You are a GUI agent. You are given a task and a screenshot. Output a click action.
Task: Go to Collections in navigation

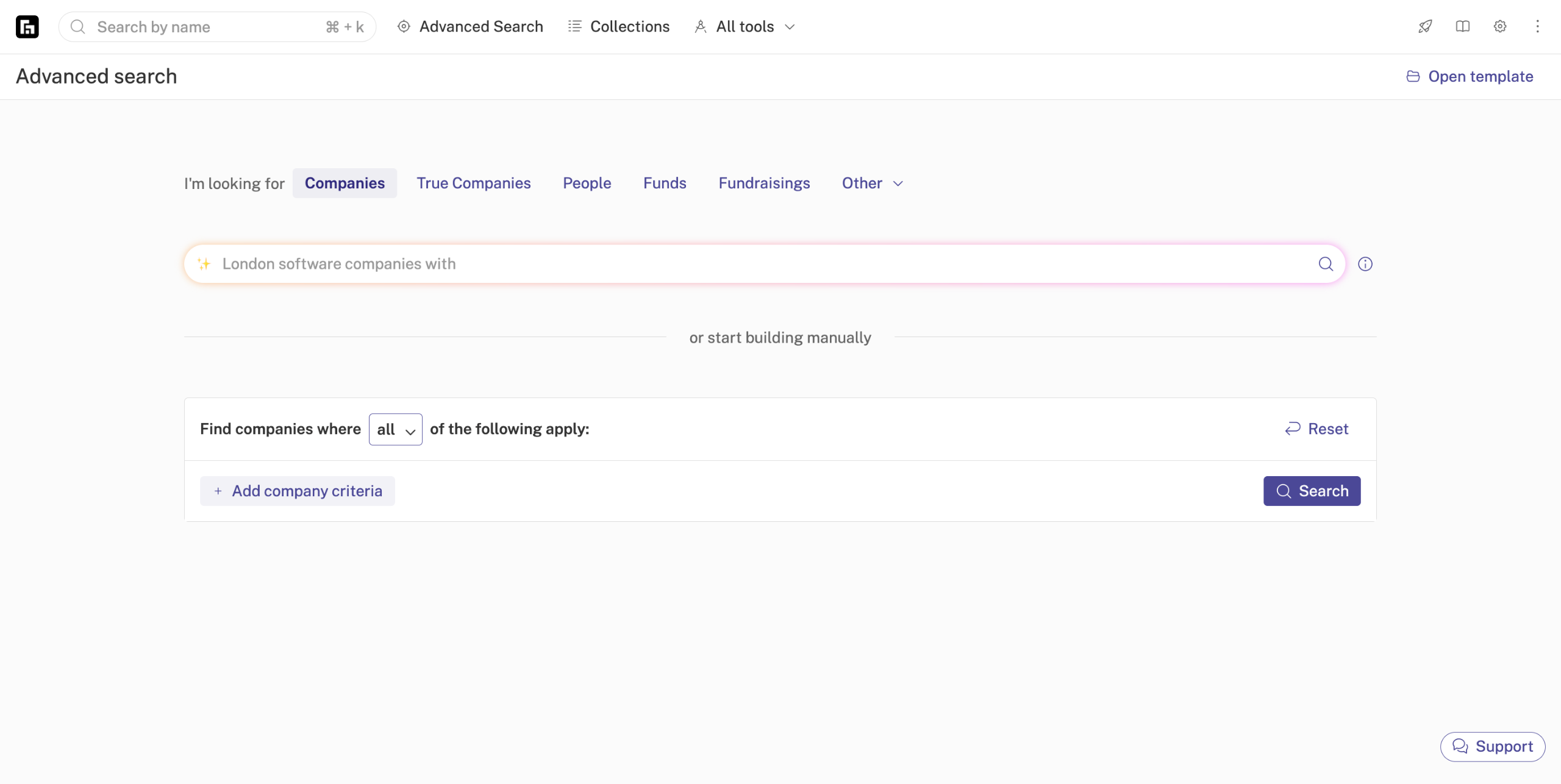618,27
